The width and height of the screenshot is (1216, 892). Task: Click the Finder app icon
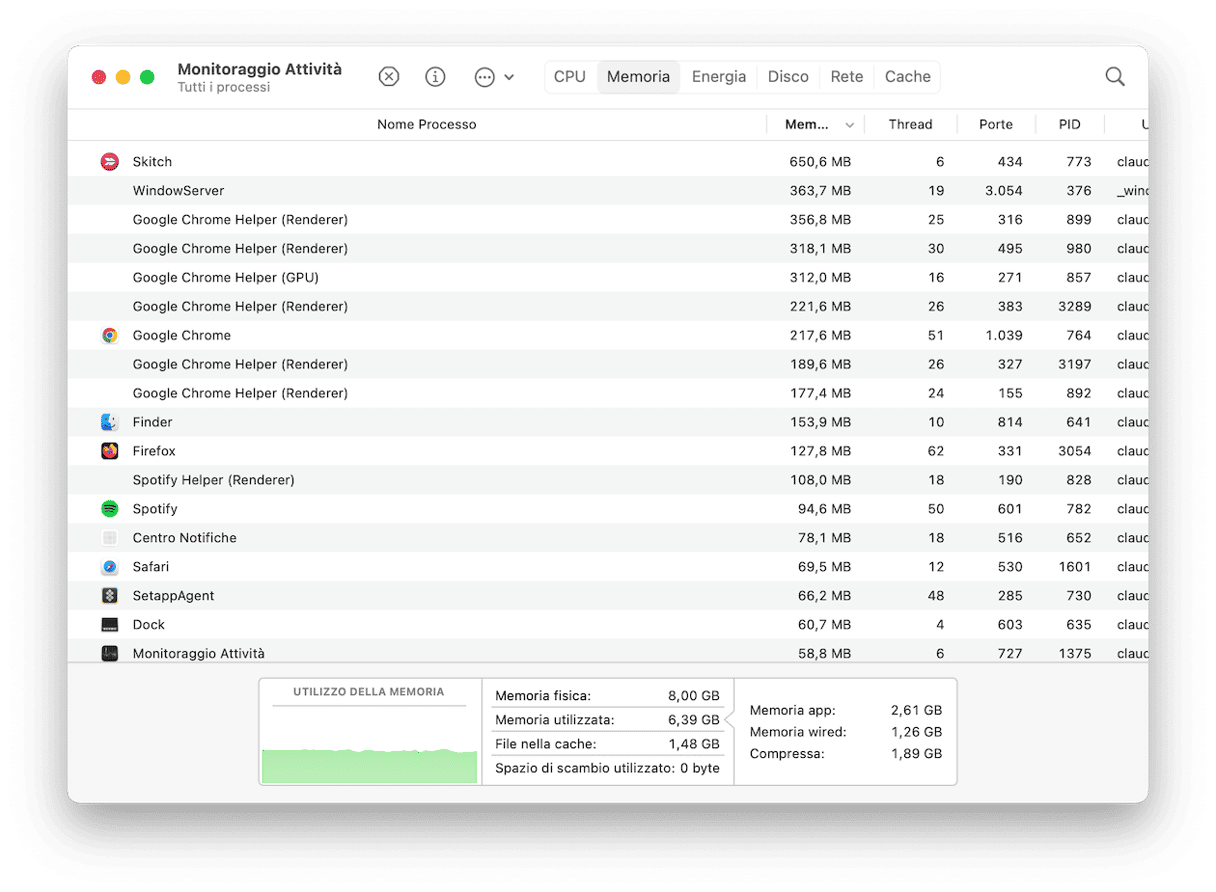[x=110, y=423]
